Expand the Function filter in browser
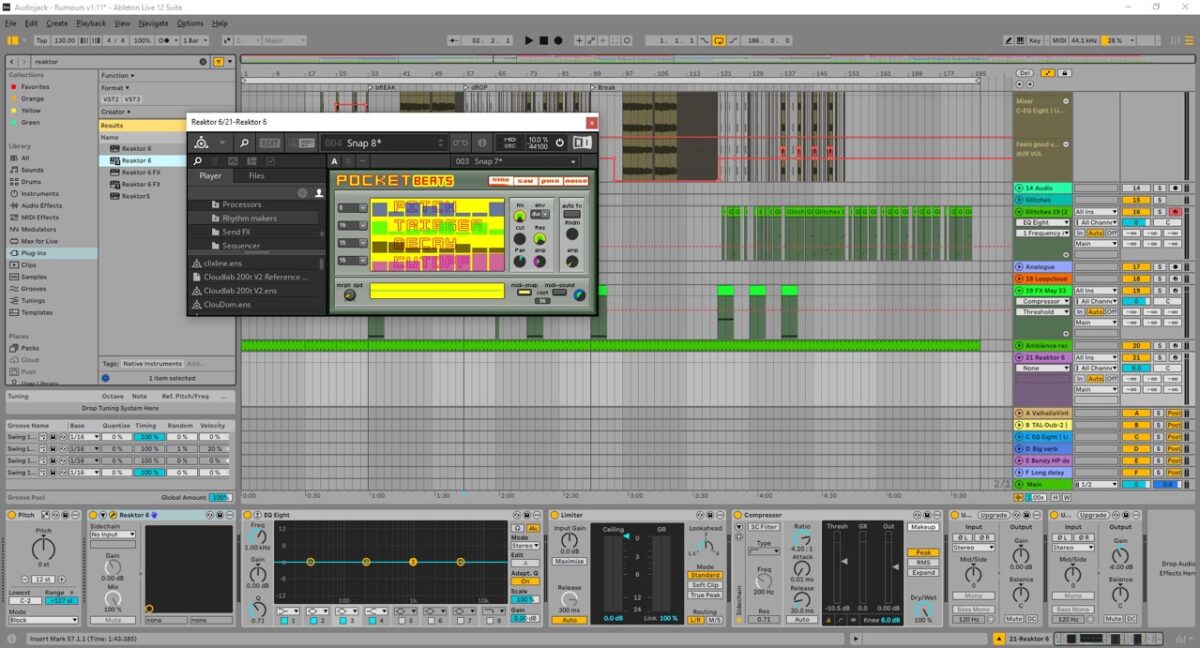 (x=115, y=75)
